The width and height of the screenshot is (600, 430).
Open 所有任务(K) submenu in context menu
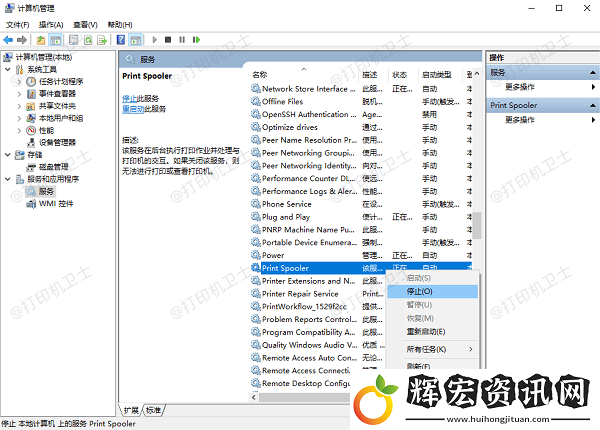(x=432, y=349)
